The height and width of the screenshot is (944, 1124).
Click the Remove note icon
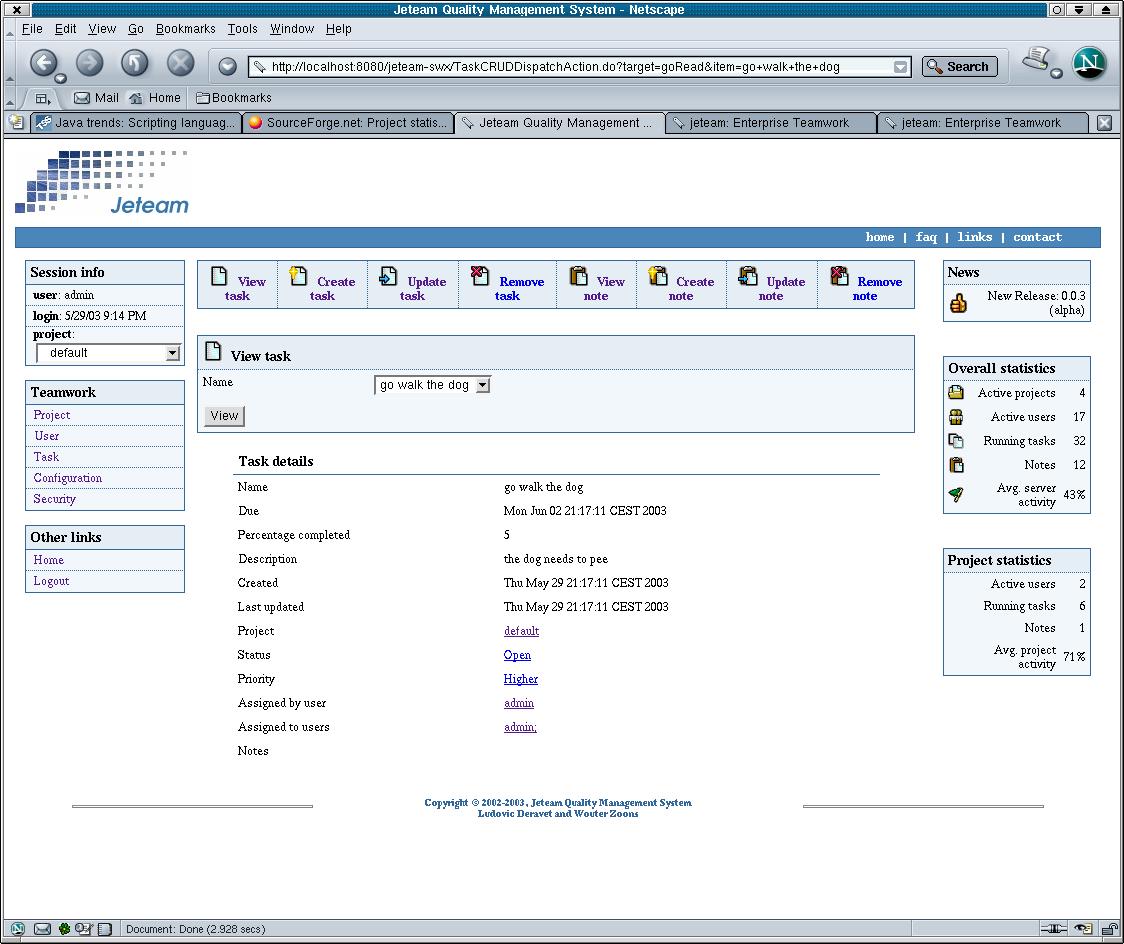(840, 277)
